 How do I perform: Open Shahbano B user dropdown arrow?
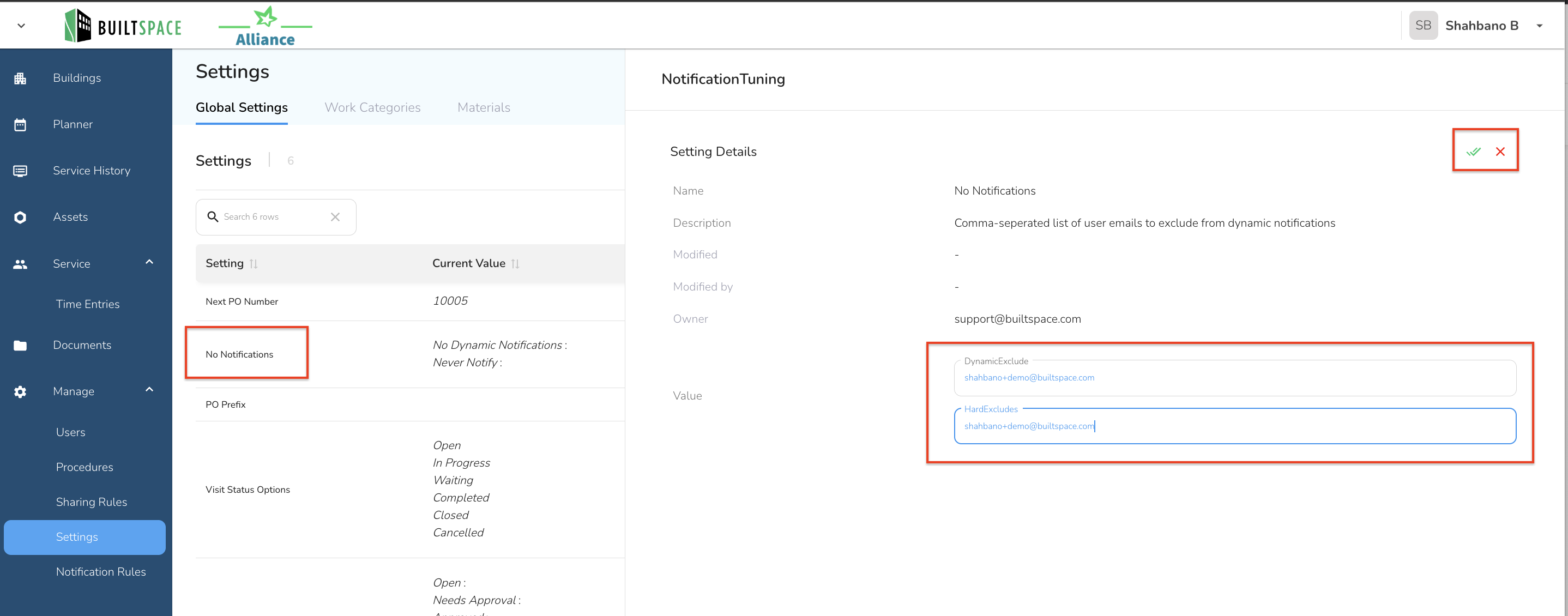(x=1540, y=26)
